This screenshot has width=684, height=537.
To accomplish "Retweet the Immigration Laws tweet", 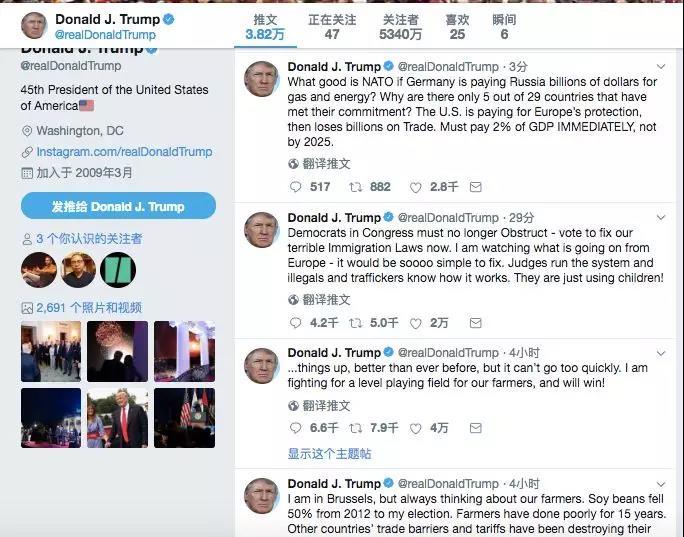I will click(x=356, y=323).
